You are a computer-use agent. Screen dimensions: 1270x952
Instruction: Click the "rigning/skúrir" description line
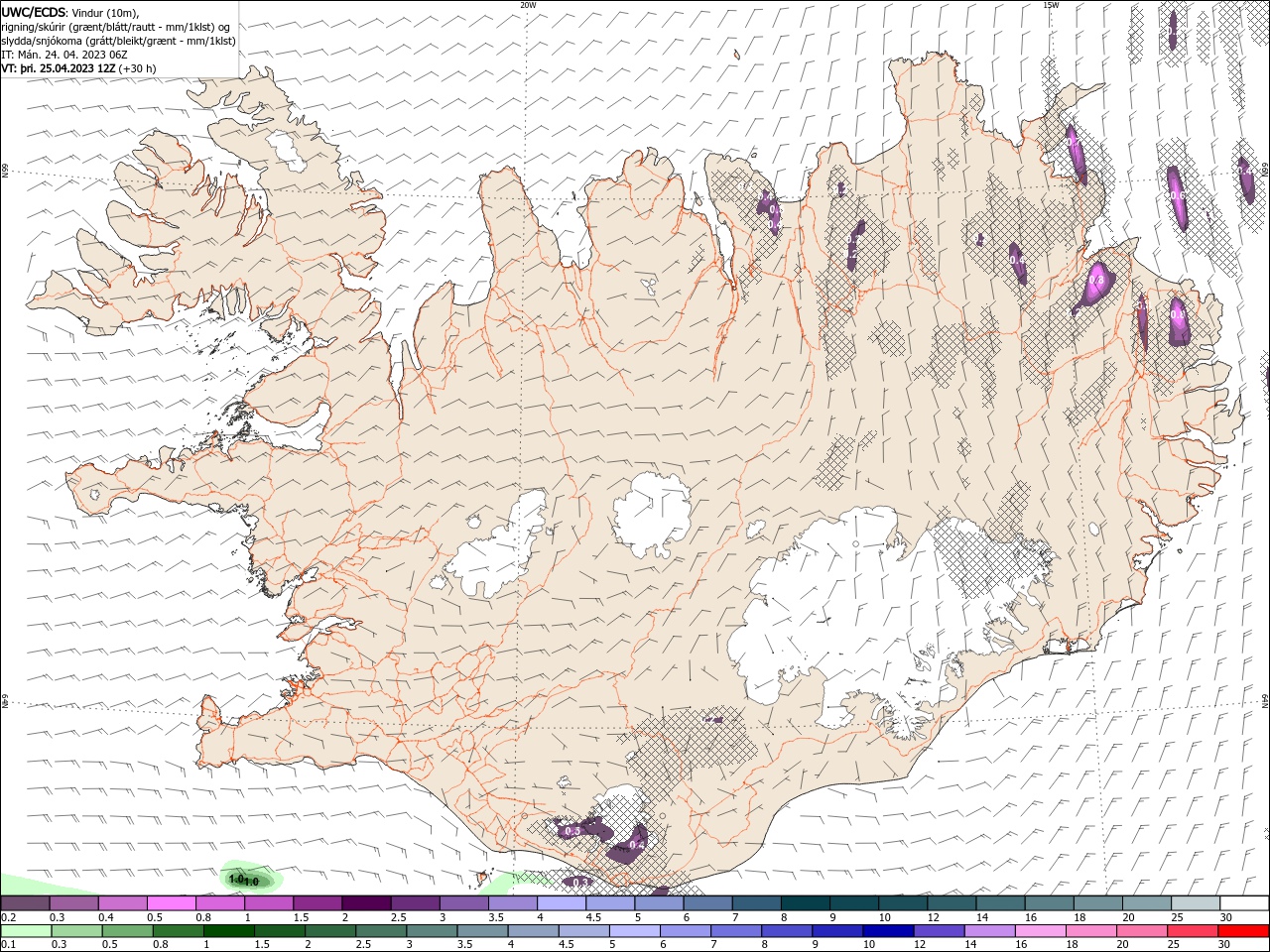pyautogui.click(x=116, y=27)
